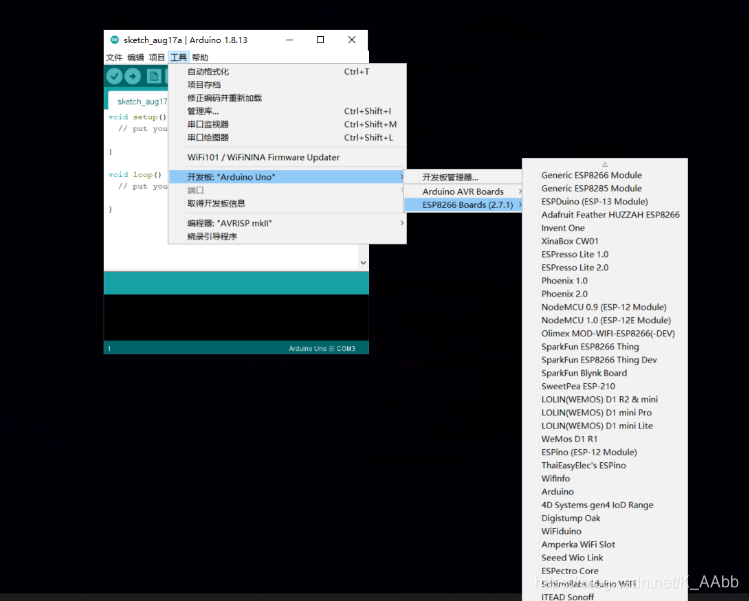The height and width of the screenshot is (601, 749).
Task: Select 烧录引导程序 entry
Action: coord(287,236)
